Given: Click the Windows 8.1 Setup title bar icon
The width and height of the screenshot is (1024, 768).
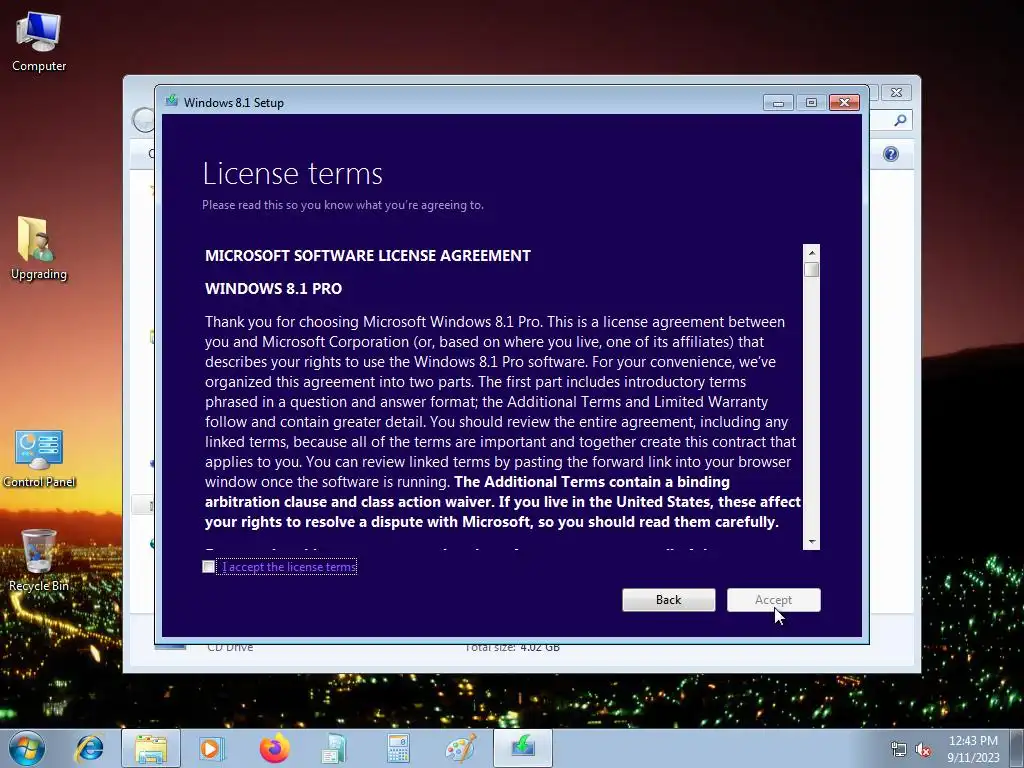Looking at the screenshot, I should tap(172, 101).
